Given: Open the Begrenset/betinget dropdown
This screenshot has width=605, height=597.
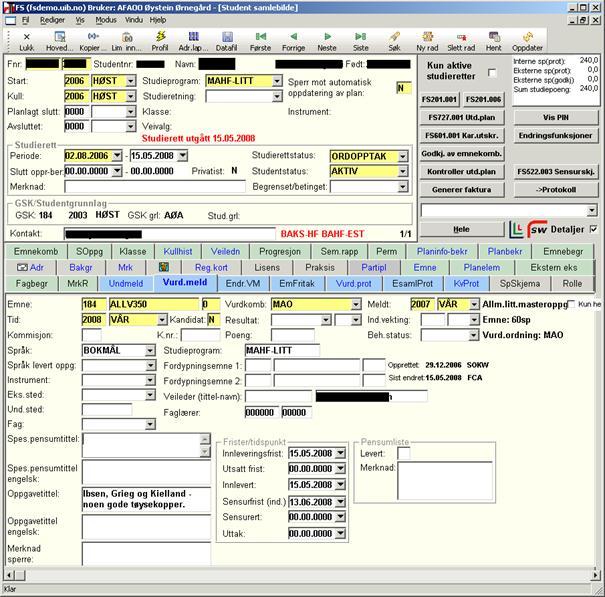Looking at the screenshot, I should pyautogui.click(x=403, y=187).
